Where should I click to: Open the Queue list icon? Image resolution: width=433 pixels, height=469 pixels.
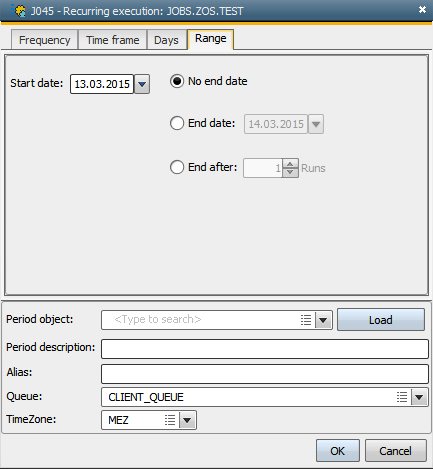click(402, 397)
